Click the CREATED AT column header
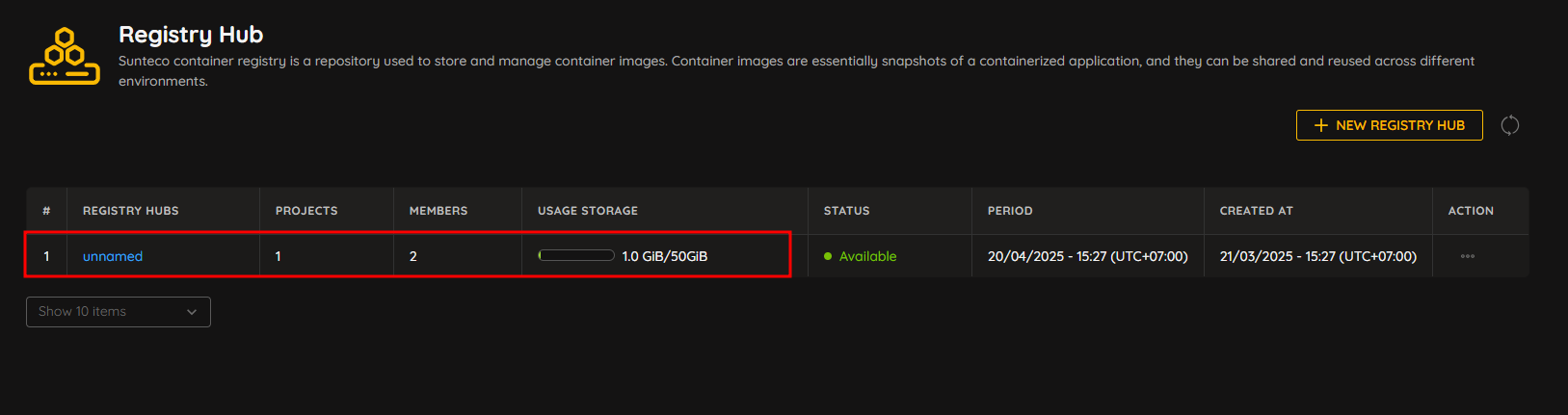Viewport: 1568px width, 415px height. tap(1257, 211)
